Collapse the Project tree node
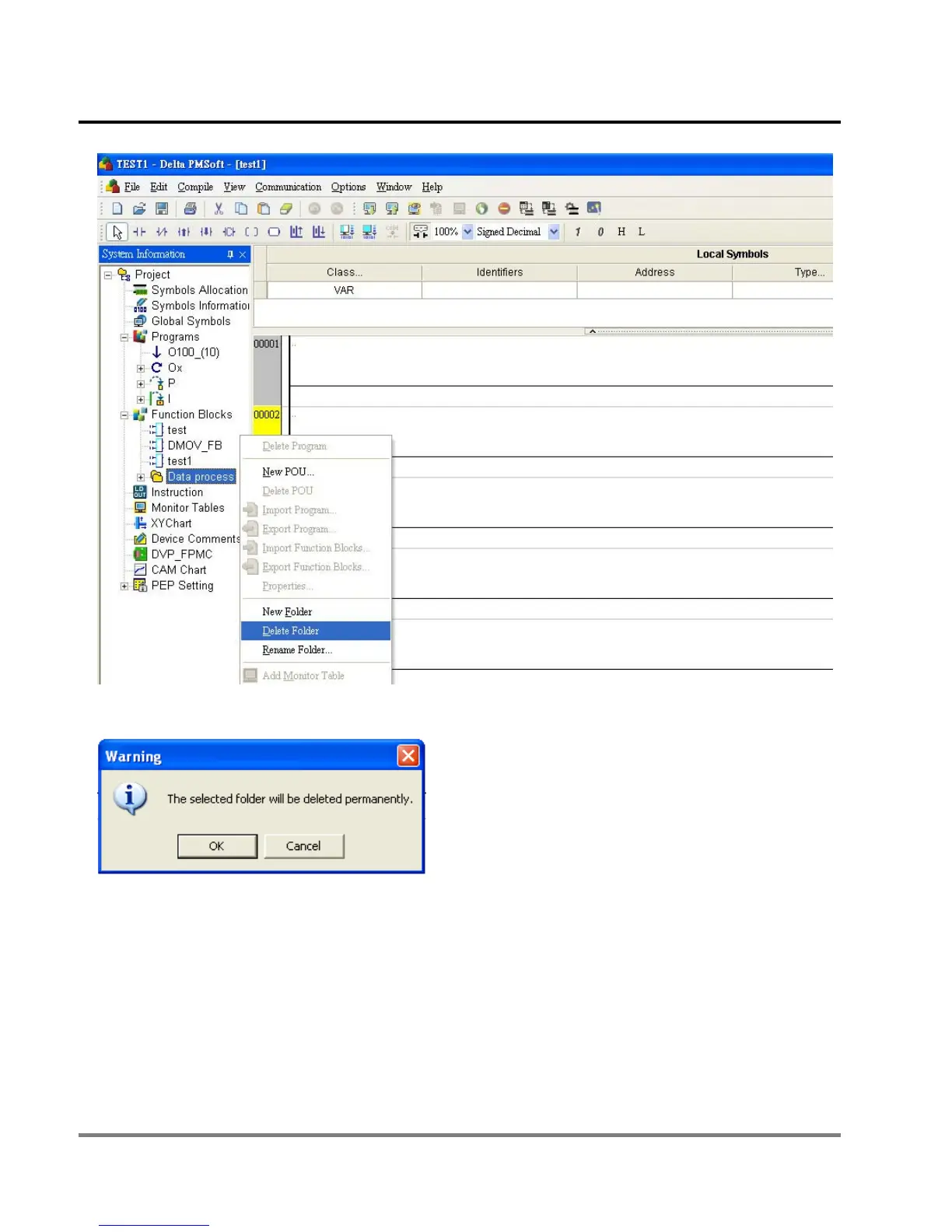The height and width of the screenshot is (1232, 952). point(108,275)
